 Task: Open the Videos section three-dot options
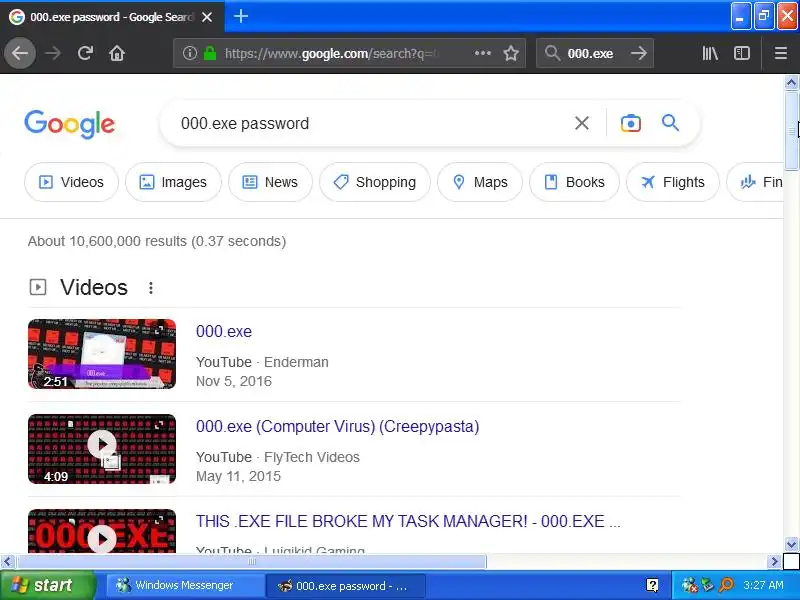pos(151,288)
